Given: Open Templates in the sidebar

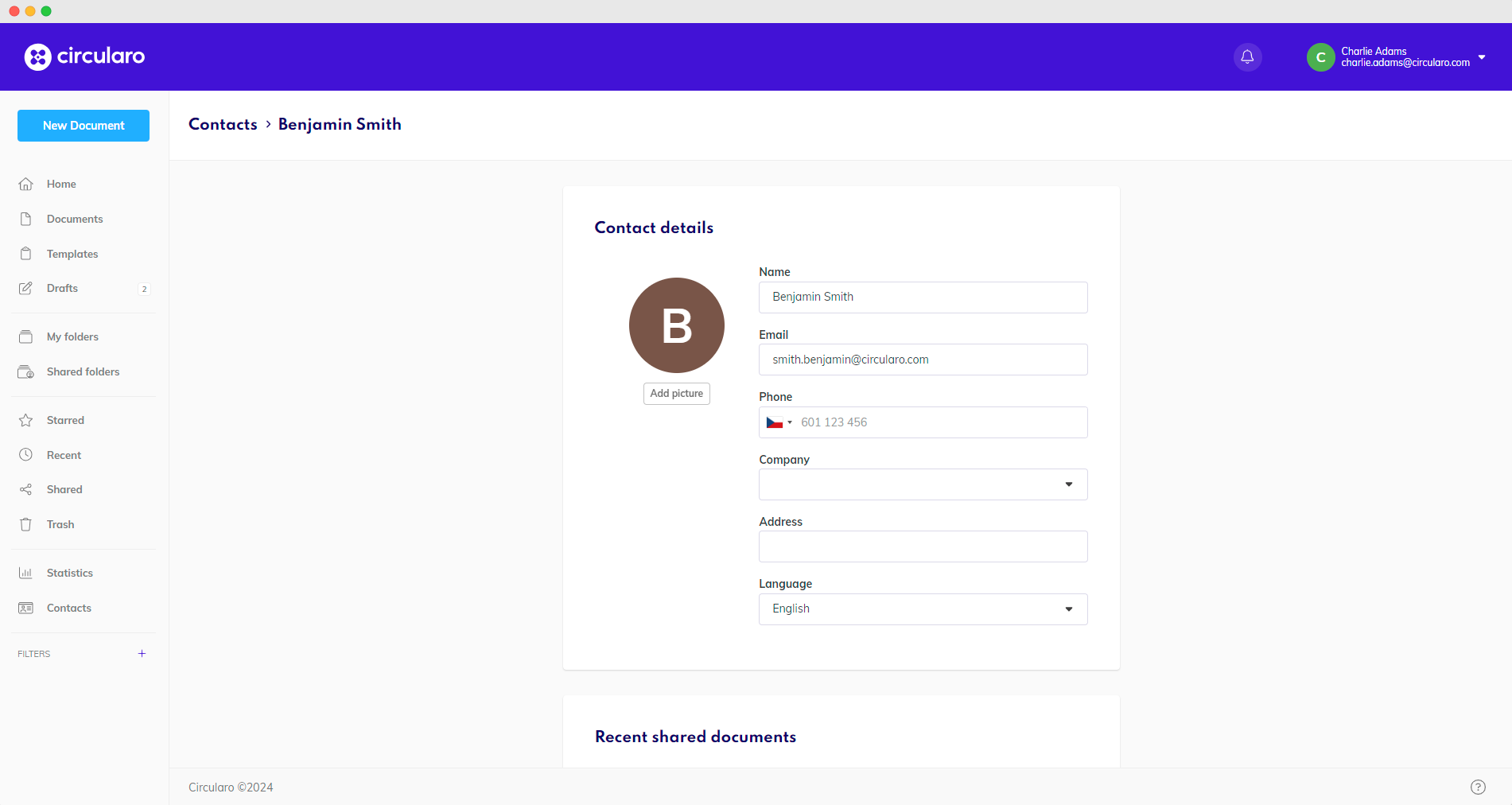Looking at the screenshot, I should coord(72,254).
